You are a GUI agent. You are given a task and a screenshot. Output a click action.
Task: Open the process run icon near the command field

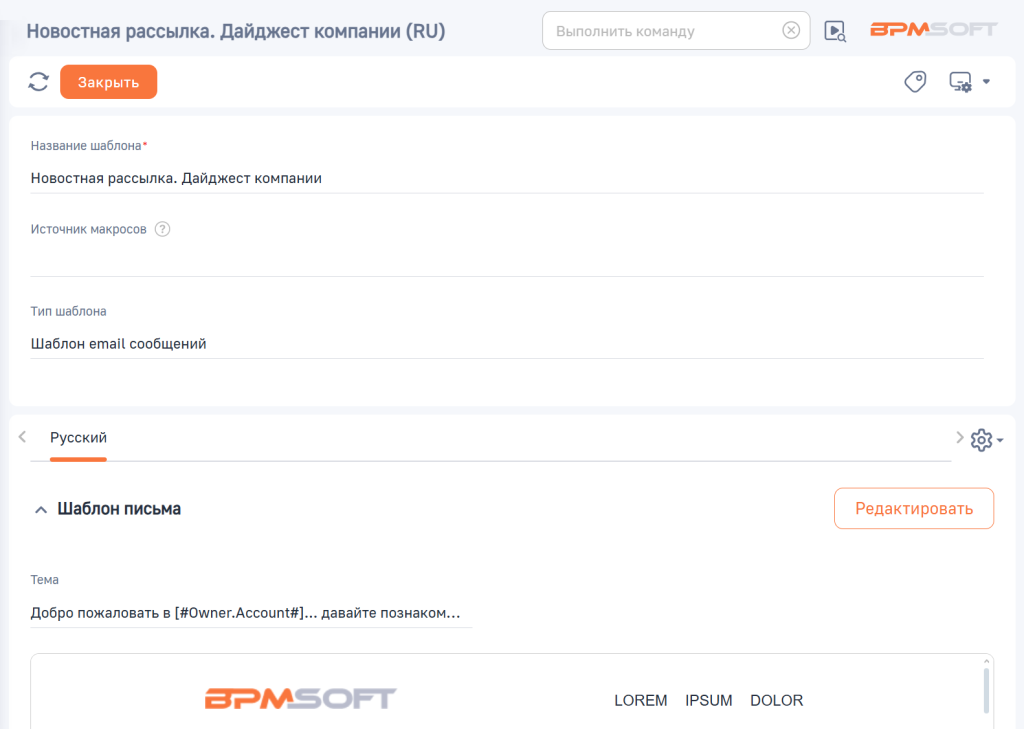click(835, 31)
